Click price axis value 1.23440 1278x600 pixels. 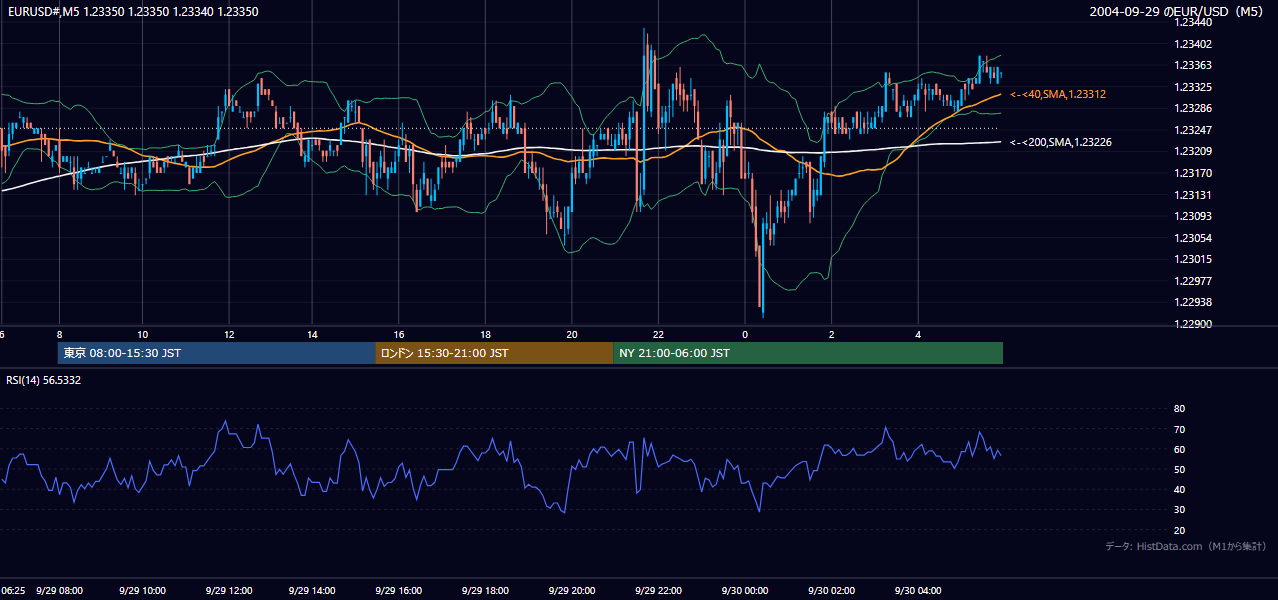[1193, 22]
